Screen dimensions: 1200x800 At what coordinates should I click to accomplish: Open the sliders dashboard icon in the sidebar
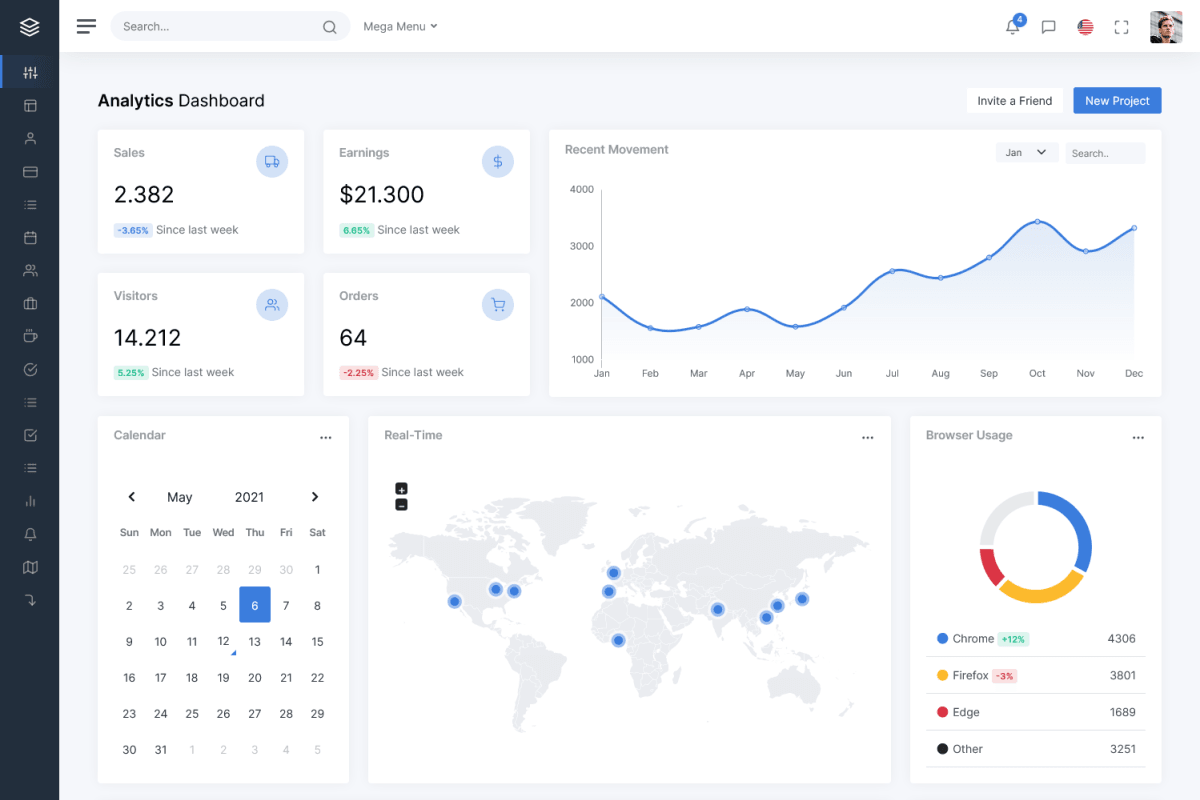click(30, 72)
